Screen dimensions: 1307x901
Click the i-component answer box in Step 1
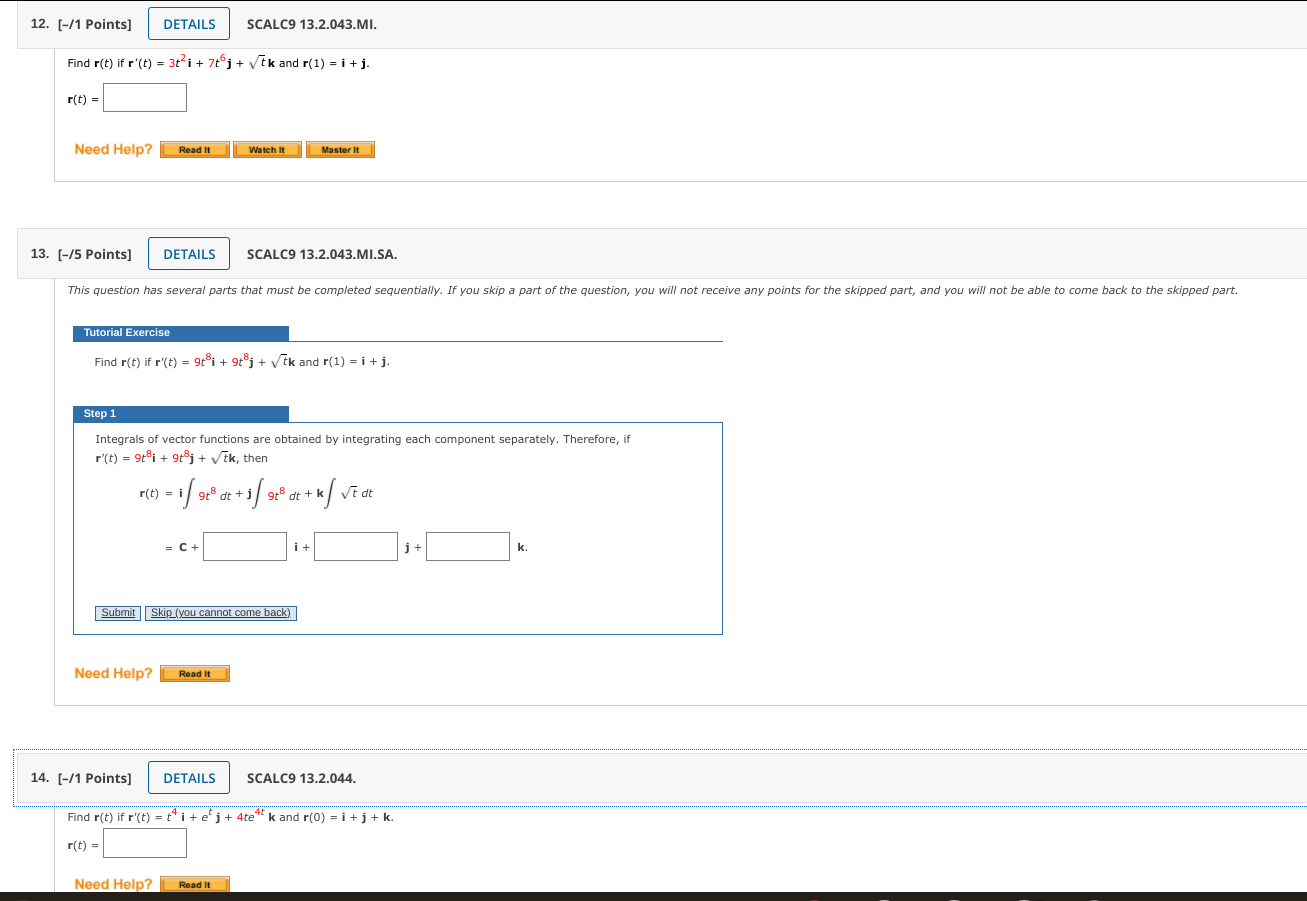click(x=244, y=546)
